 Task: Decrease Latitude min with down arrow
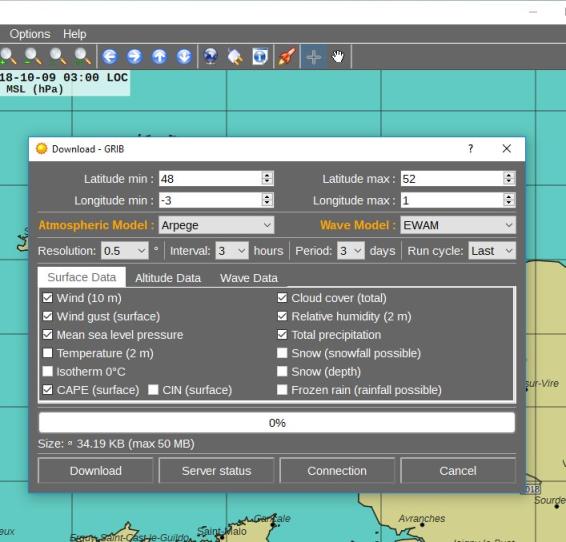(x=267, y=182)
